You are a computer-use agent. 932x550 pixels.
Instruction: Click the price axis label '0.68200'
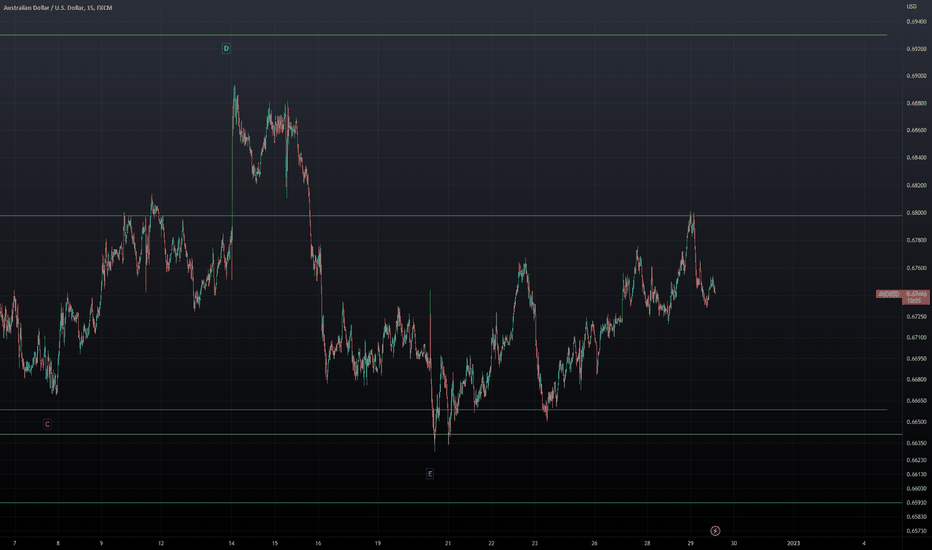click(916, 186)
